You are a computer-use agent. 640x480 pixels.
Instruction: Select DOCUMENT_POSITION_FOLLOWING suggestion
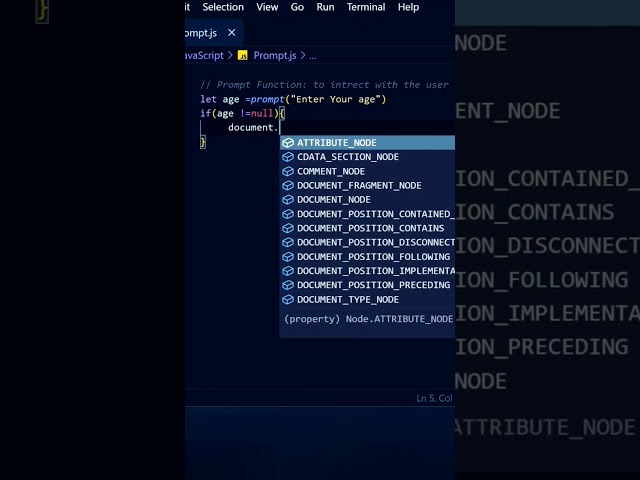pos(367,257)
